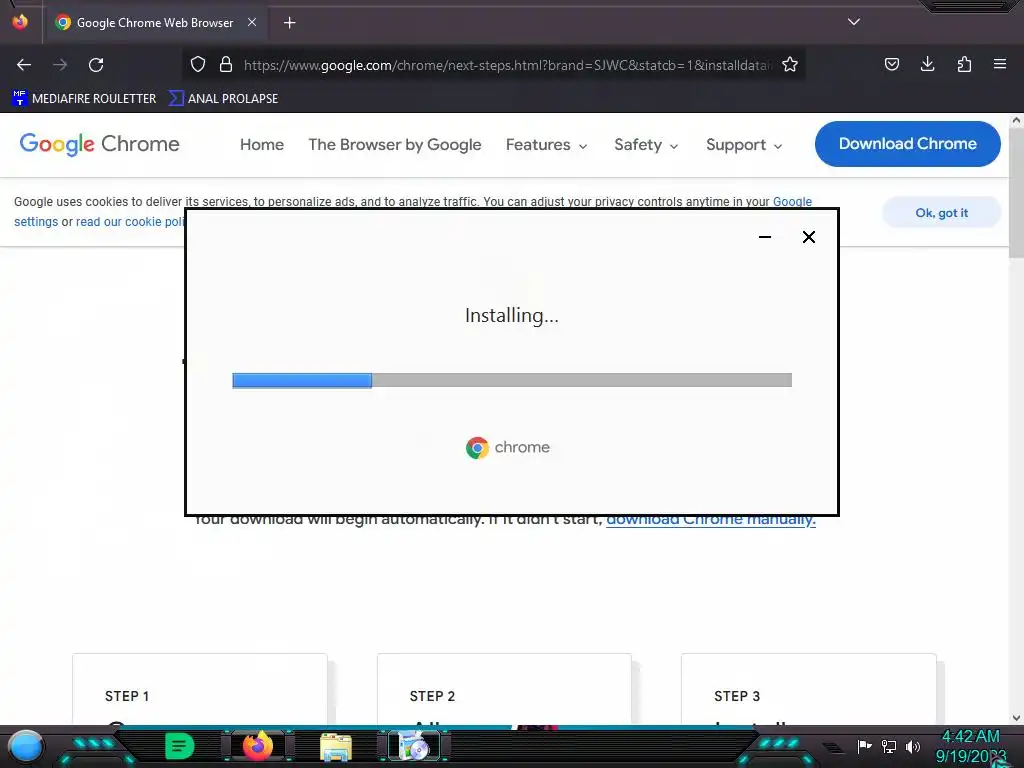Open the Extensions menu
The height and width of the screenshot is (768, 1024).
tap(964, 64)
